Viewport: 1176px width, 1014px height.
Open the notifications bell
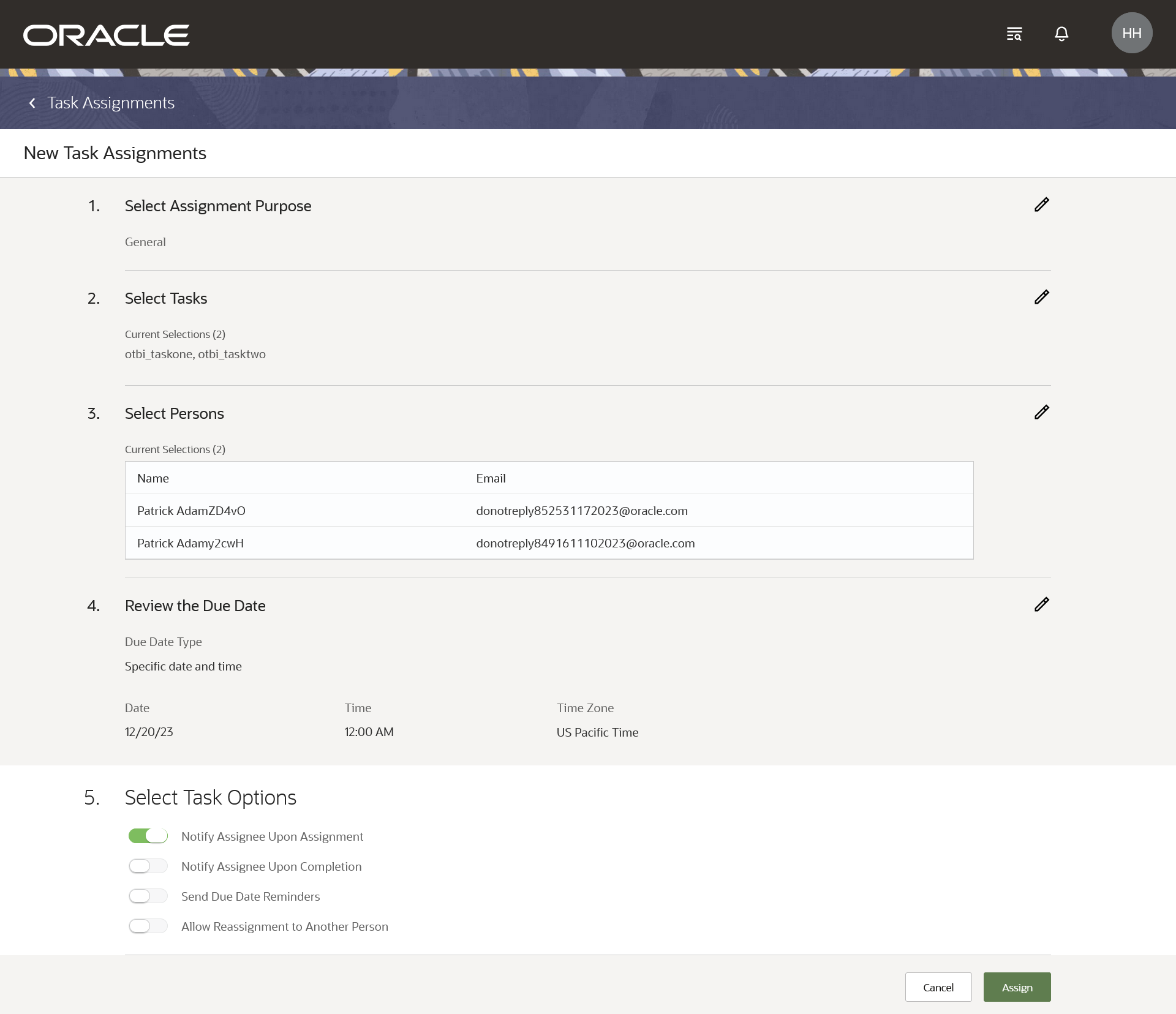[x=1061, y=34]
